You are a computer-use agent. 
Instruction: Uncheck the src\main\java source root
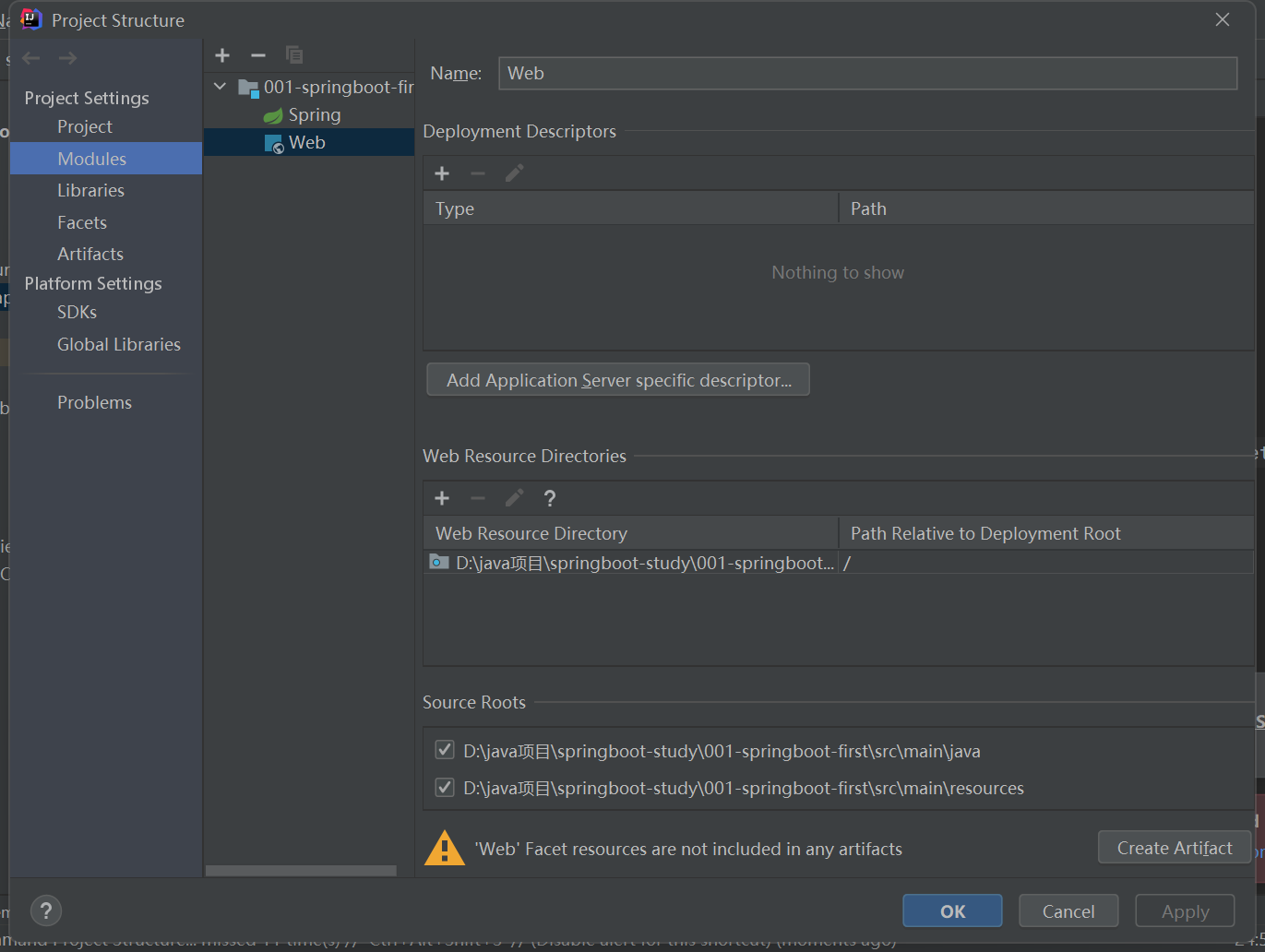pyautogui.click(x=445, y=750)
